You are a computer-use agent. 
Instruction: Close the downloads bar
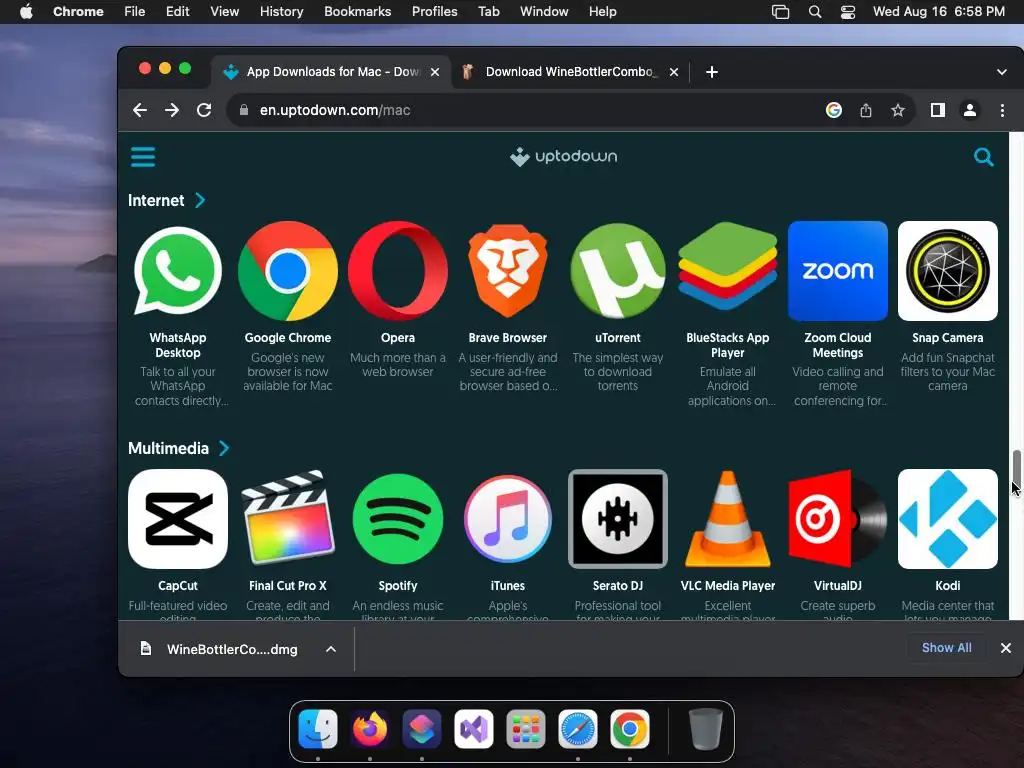(x=1006, y=648)
